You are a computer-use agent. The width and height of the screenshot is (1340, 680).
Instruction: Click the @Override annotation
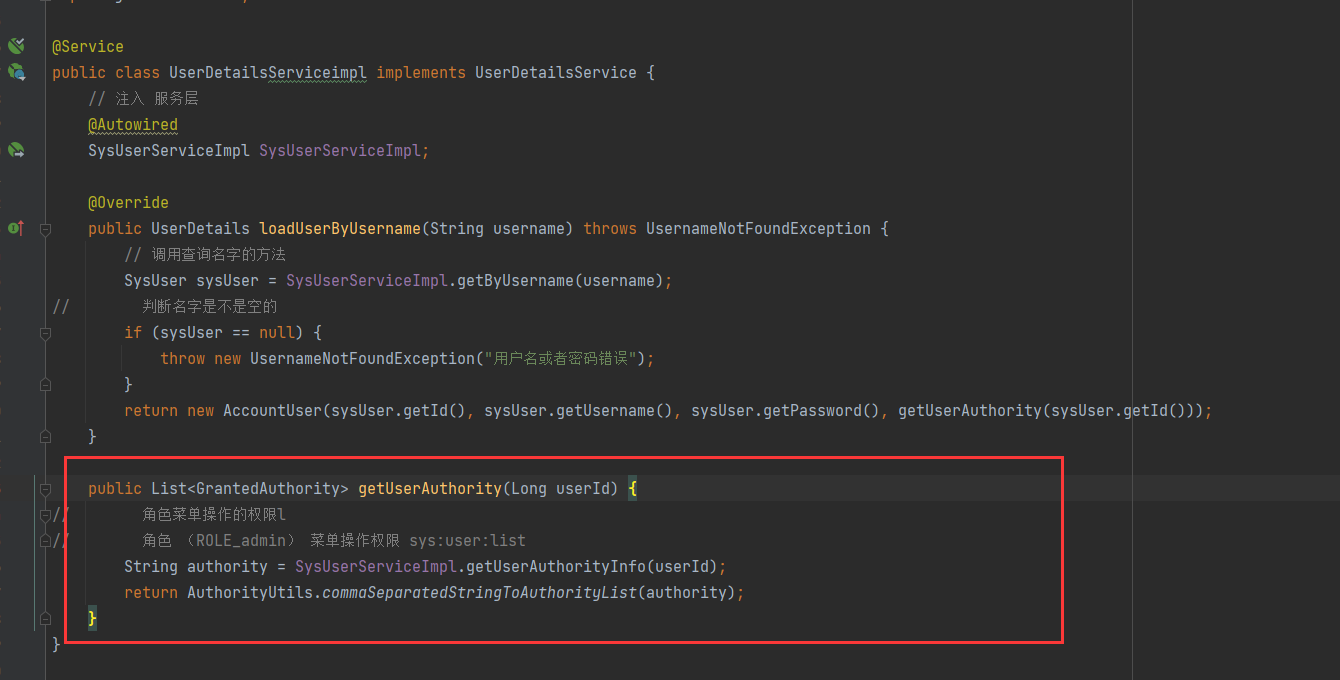coord(128,203)
